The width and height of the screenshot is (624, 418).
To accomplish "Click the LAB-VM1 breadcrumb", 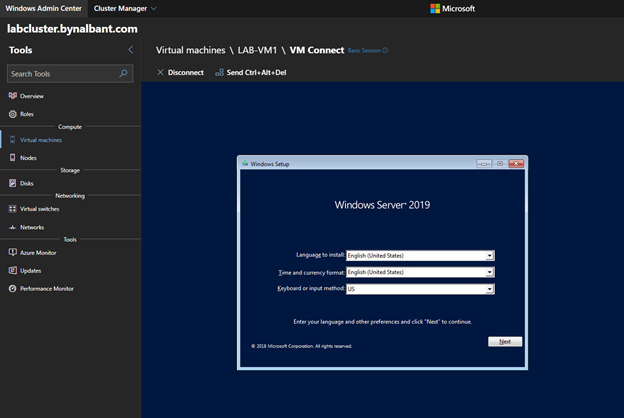I will [x=257, y=50].
